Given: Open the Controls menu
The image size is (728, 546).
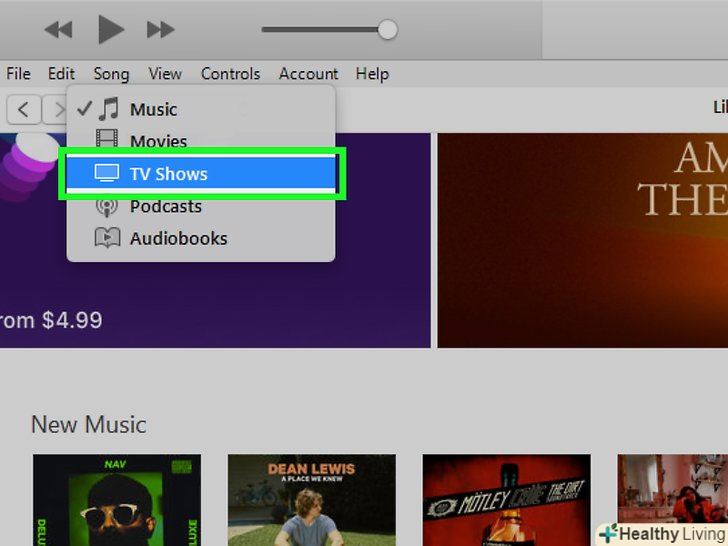Looking at the screenshot, I should point(230,74).
